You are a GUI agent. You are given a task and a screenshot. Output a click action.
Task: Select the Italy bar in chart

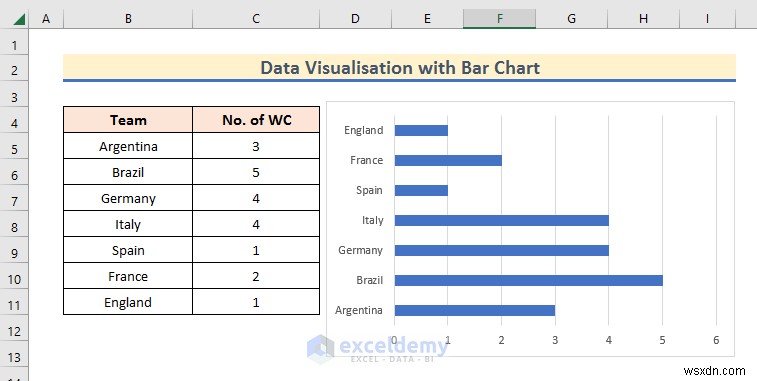tap(502, 220)
